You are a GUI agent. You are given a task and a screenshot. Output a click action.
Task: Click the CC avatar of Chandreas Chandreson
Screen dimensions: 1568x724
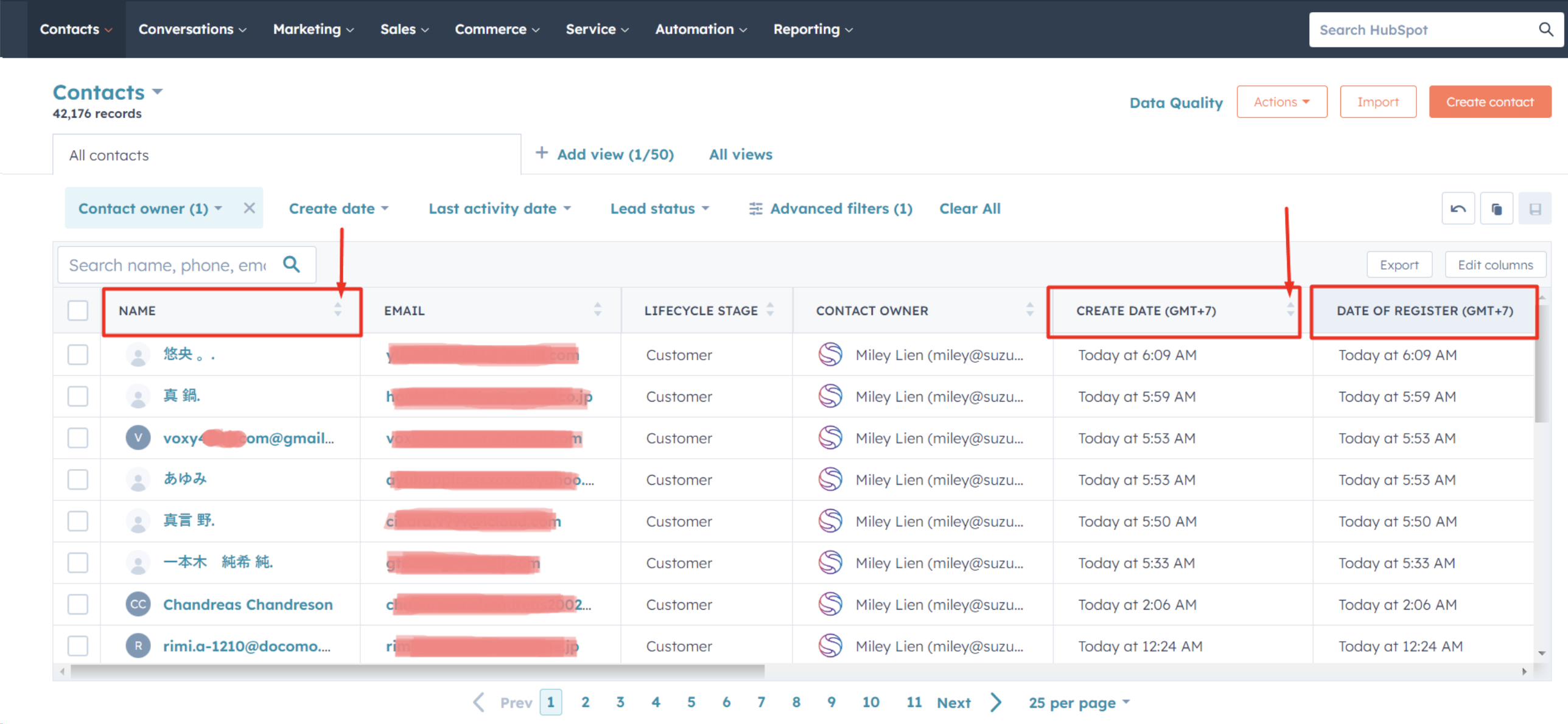click(x=138, y=604)
